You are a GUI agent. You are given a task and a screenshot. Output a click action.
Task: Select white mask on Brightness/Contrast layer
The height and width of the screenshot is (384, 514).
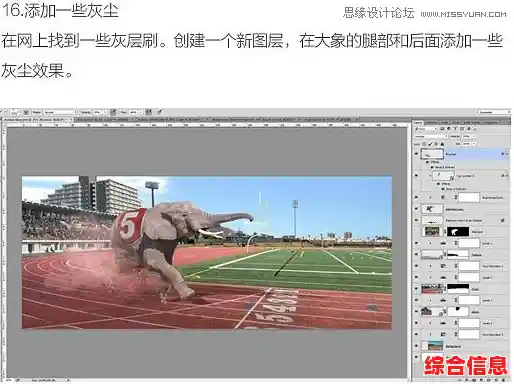click(x=469, y=198)
